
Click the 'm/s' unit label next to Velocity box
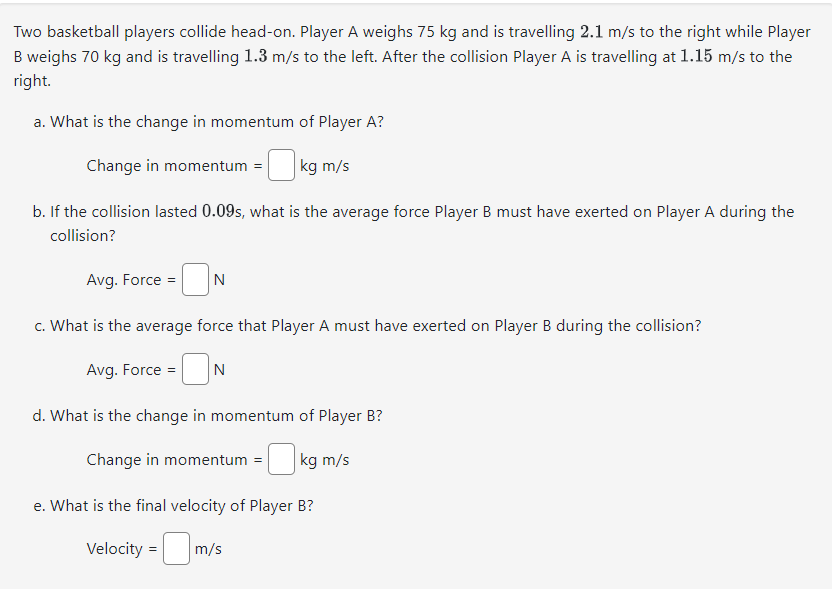click(x=208, y=549)
